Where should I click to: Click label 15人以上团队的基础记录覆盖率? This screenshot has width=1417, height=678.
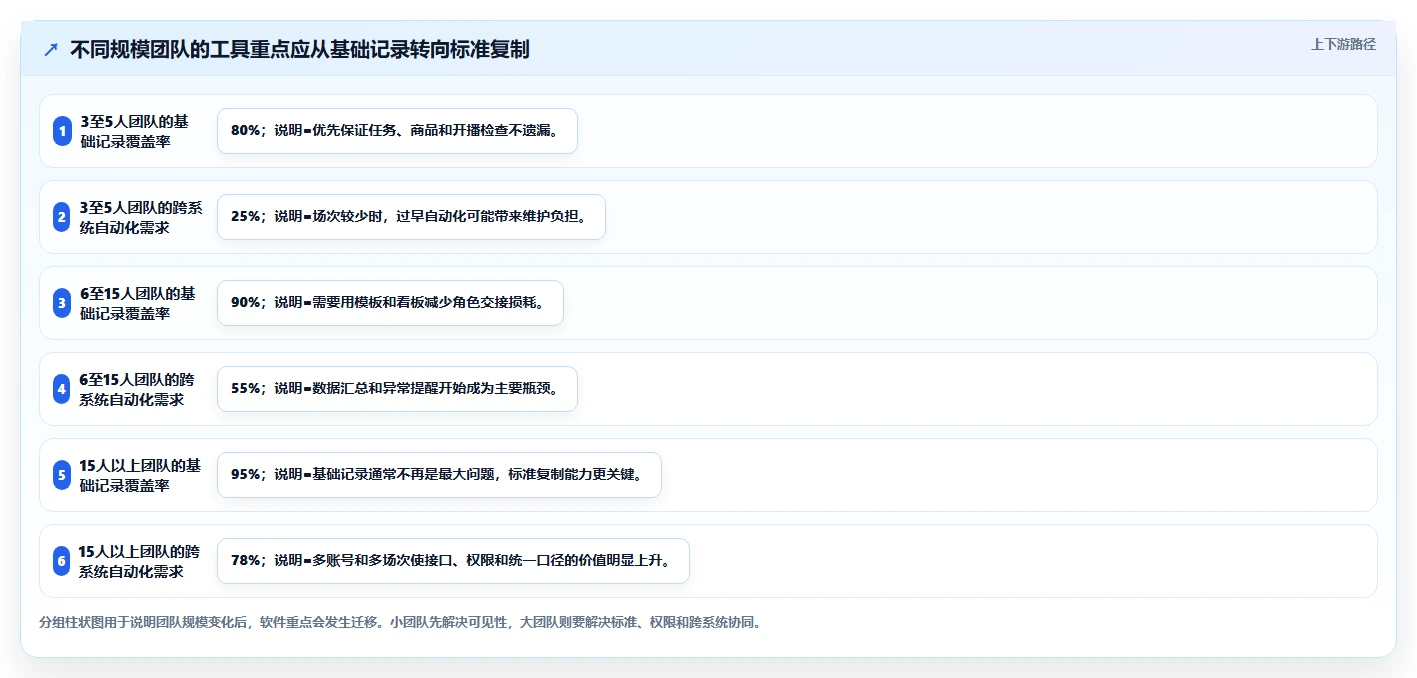coord(140,475)
